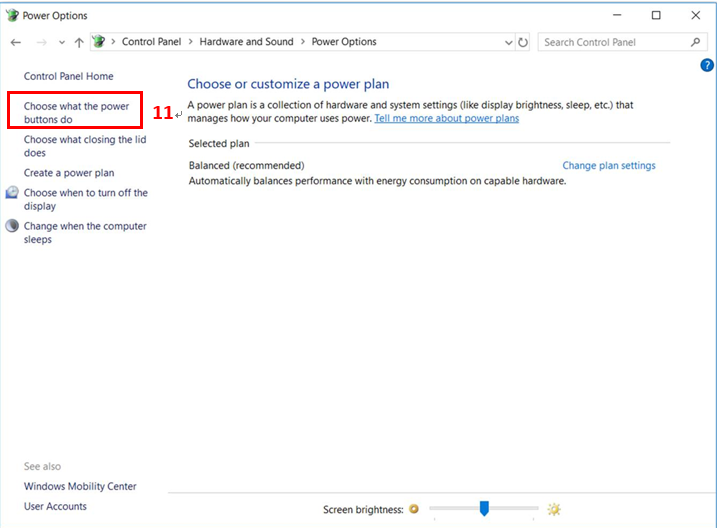
Task: Select the Control Panel breadcrumb
Action: point(151,42)
